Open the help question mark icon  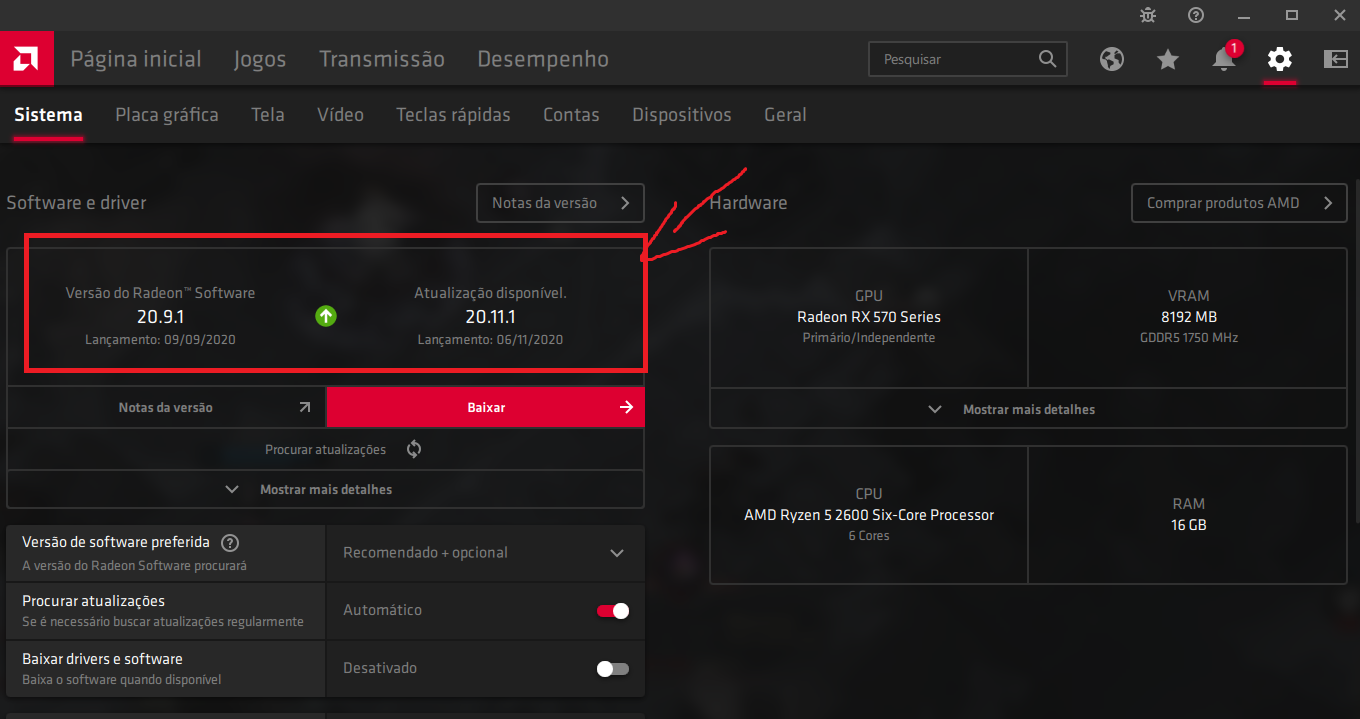coord(1196,15)
